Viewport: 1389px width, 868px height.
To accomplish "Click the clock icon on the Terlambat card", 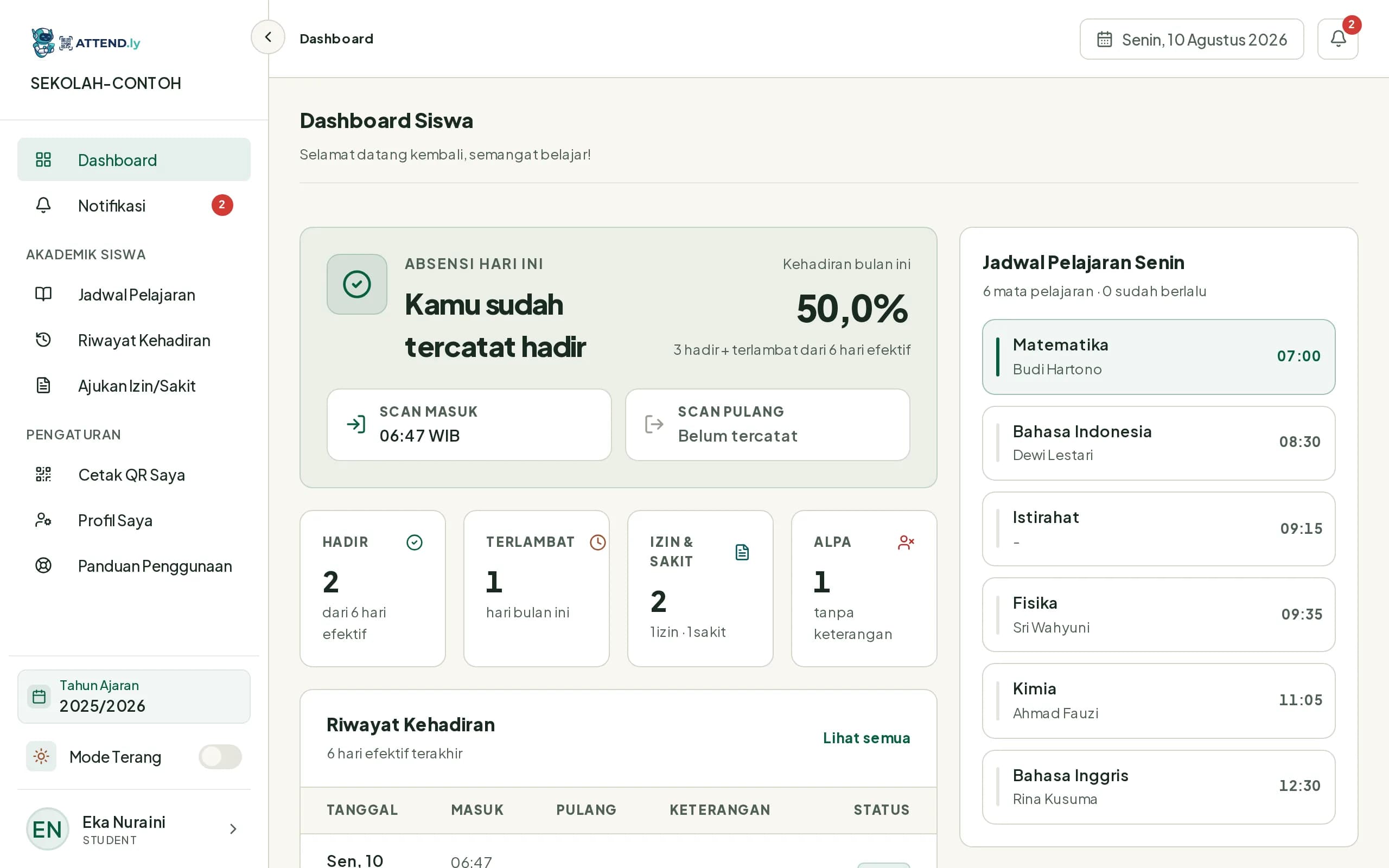I will [598, 542].
